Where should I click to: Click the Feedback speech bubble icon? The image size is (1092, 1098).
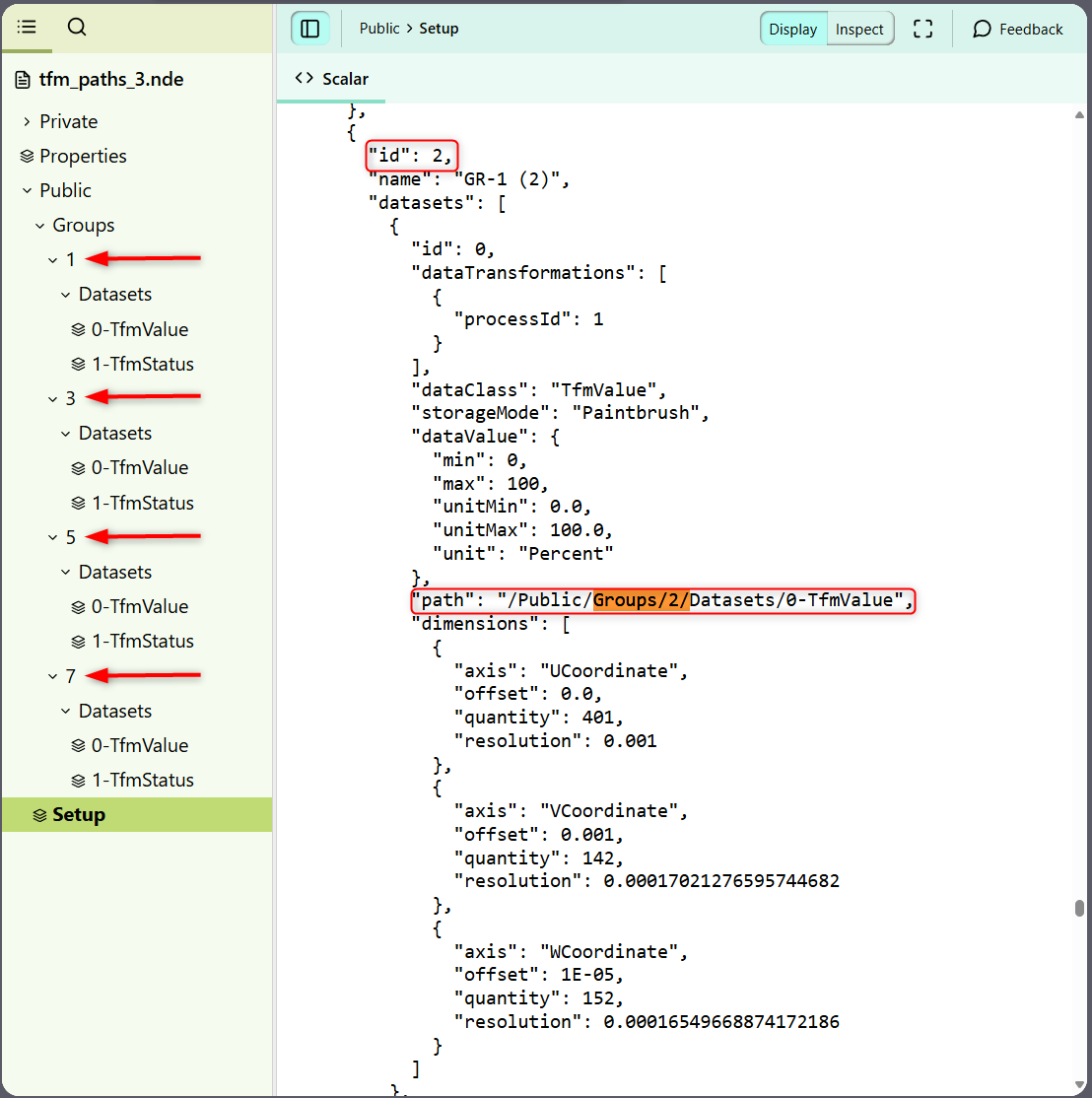(982, 30)
